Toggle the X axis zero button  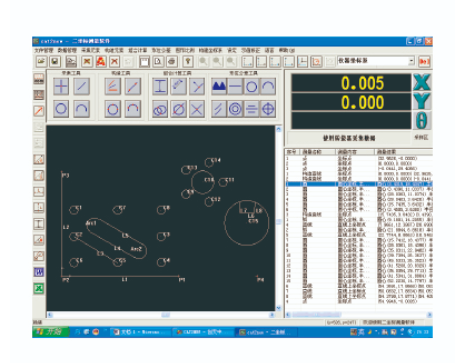422,82
